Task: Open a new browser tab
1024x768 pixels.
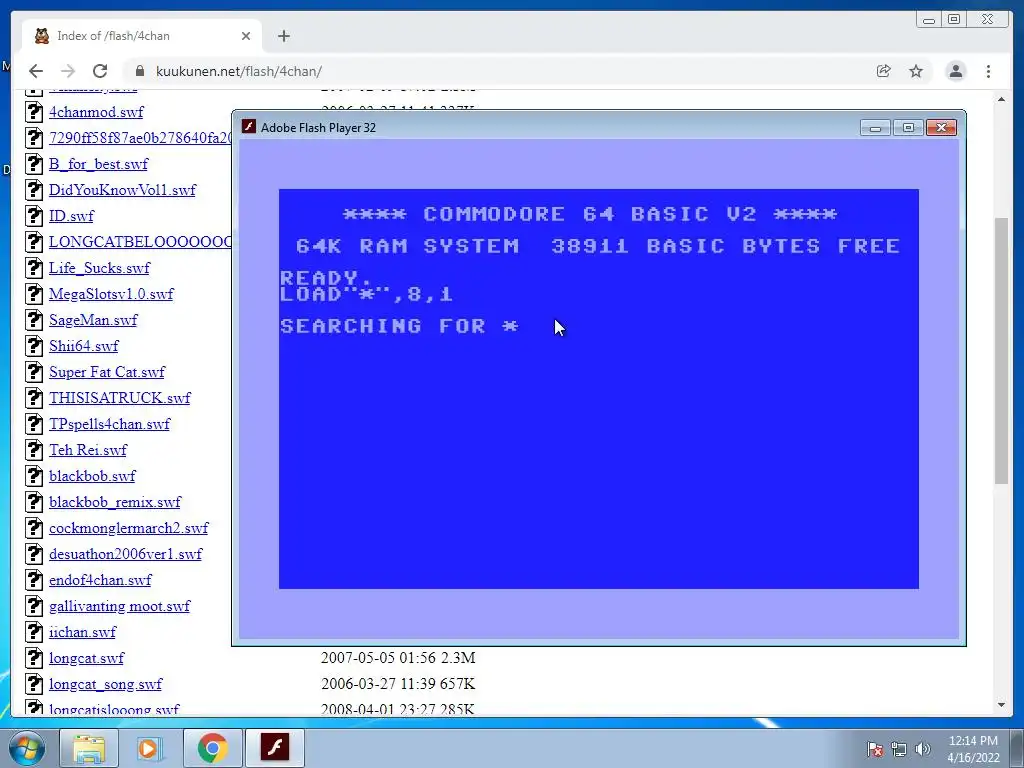Action: (283, 36)
